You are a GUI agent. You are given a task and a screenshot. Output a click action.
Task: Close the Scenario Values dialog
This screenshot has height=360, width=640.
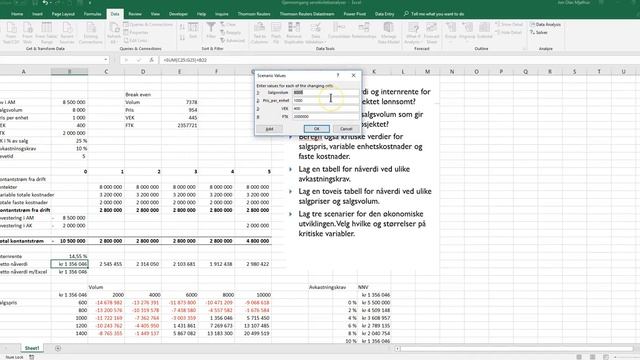click(x=353, y=76)
